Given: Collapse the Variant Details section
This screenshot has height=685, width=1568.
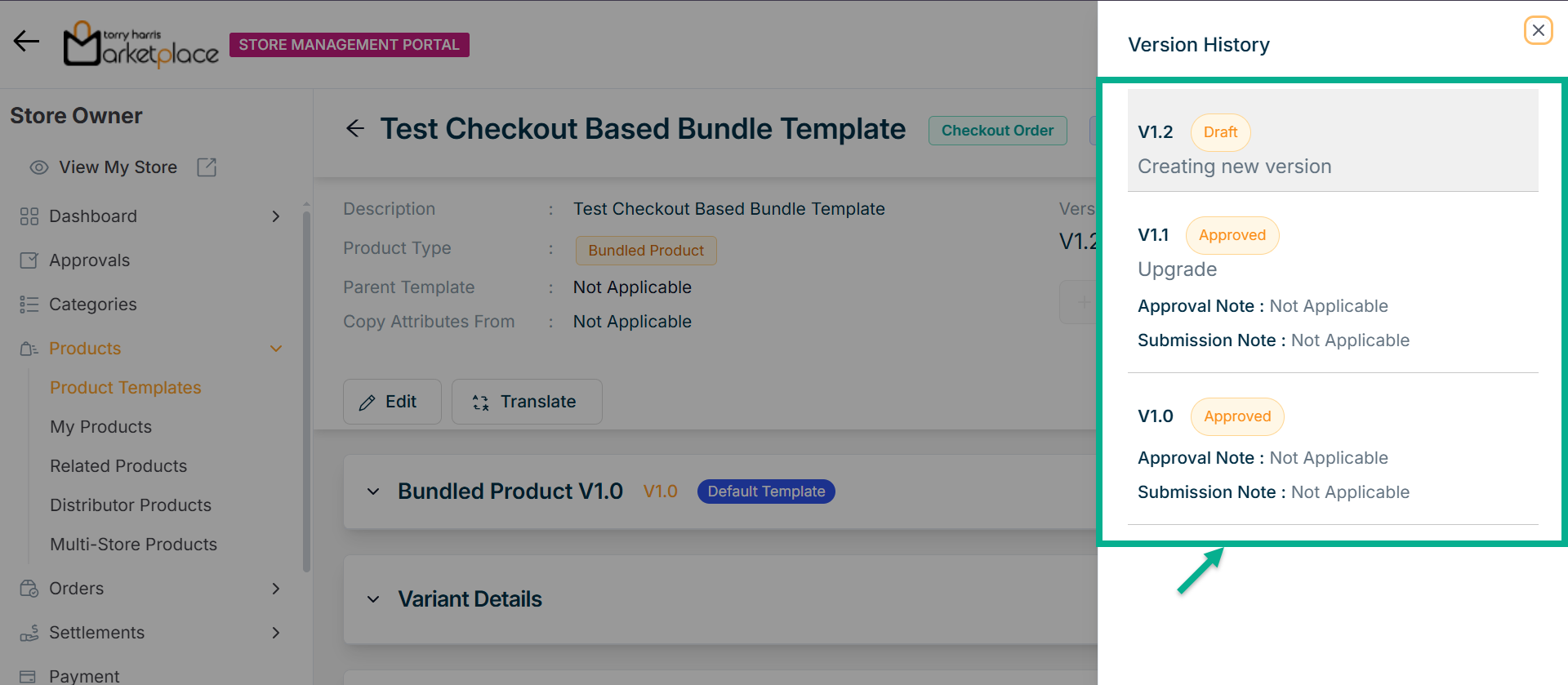Looking at the screenshot, I should [x=373, y=599].
